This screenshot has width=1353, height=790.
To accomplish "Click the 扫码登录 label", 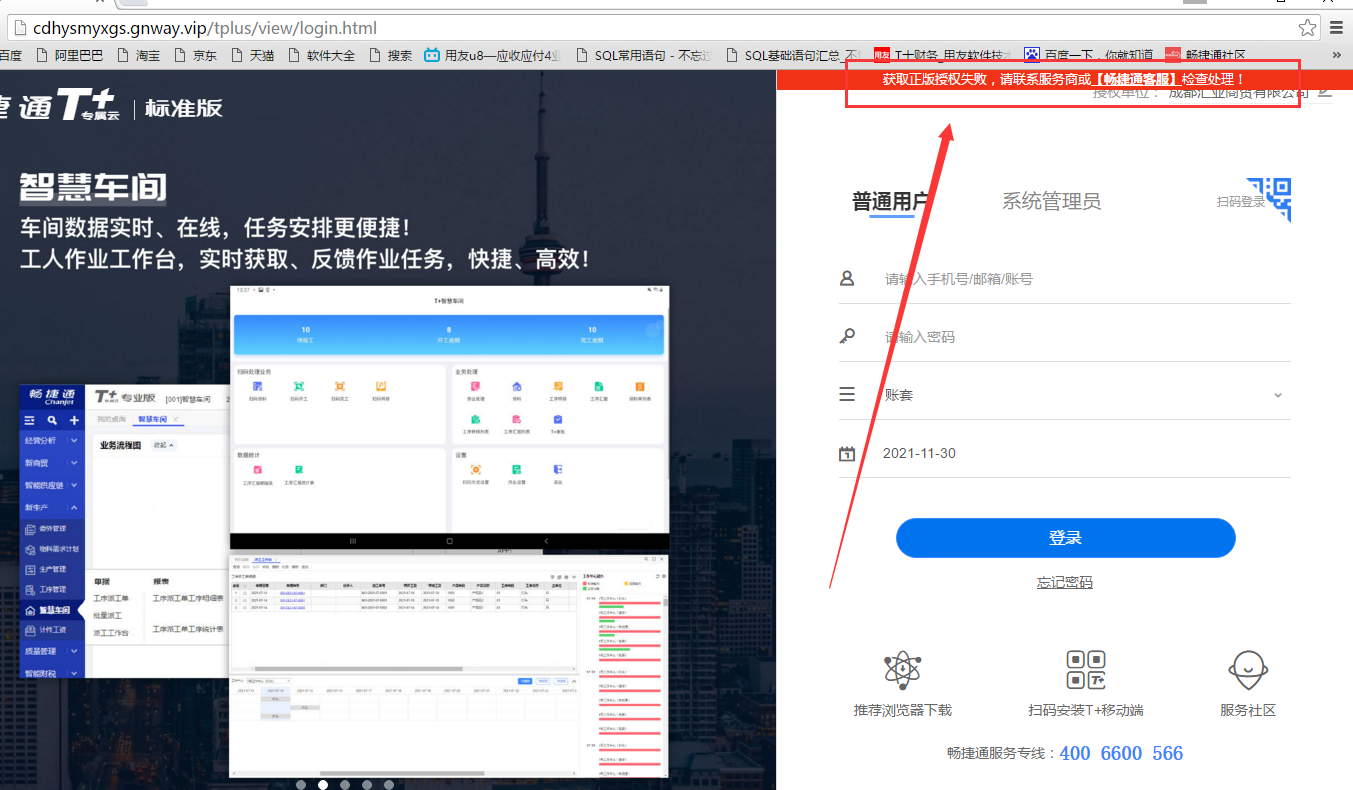I will (1240, 202).
